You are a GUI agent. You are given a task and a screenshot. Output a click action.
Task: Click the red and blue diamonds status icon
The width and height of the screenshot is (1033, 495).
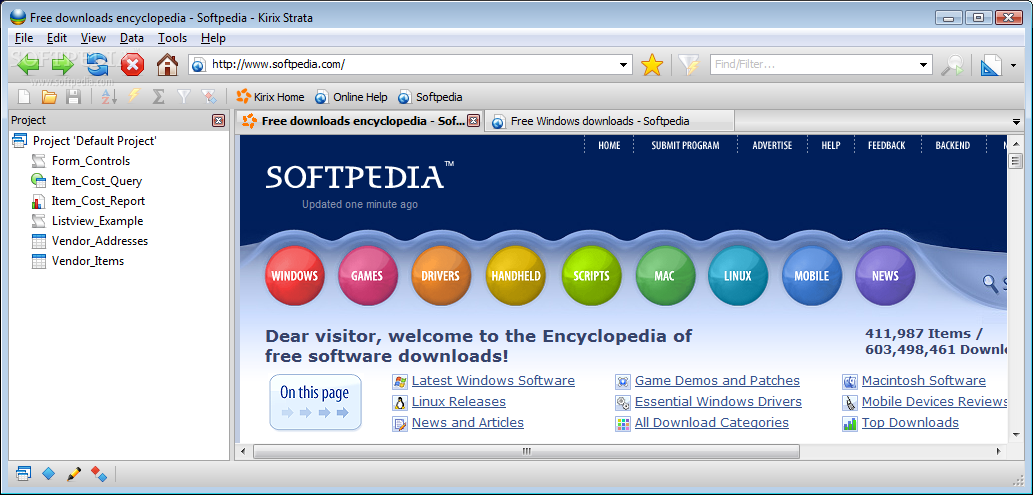click(x=99, y=473)
